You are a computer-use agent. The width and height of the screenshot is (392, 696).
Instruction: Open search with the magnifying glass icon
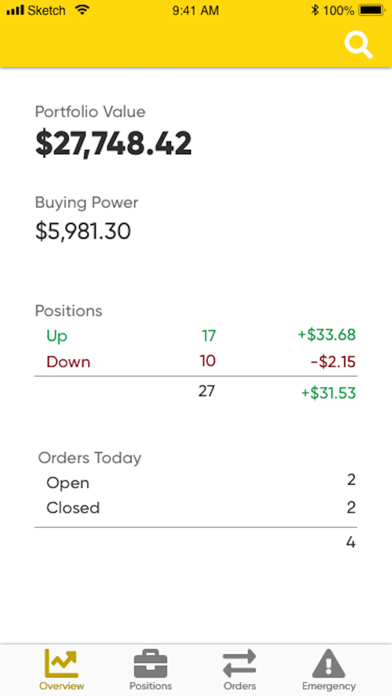pos(358,45)
